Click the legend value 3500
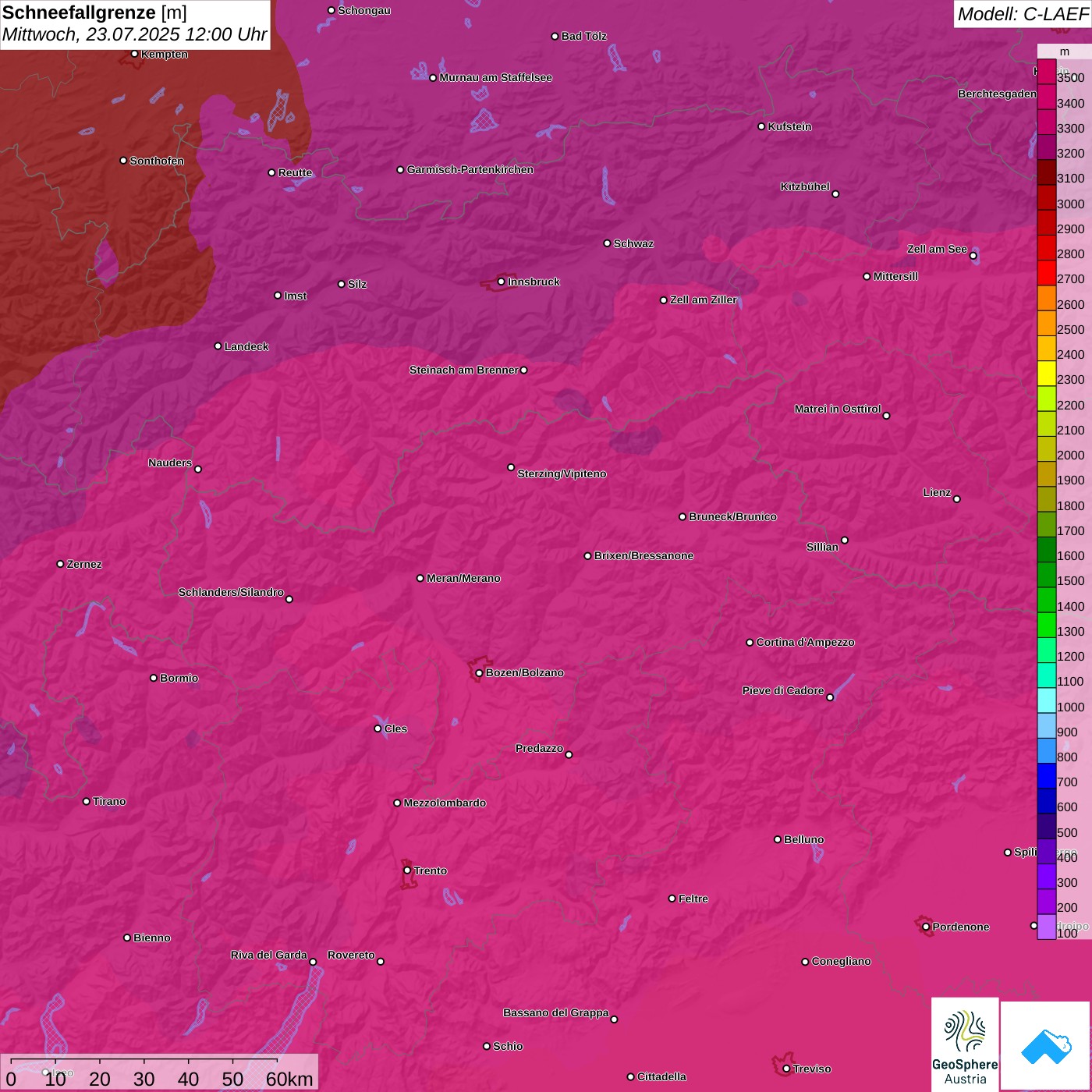The image size is (1092, 1092). 1070,78
